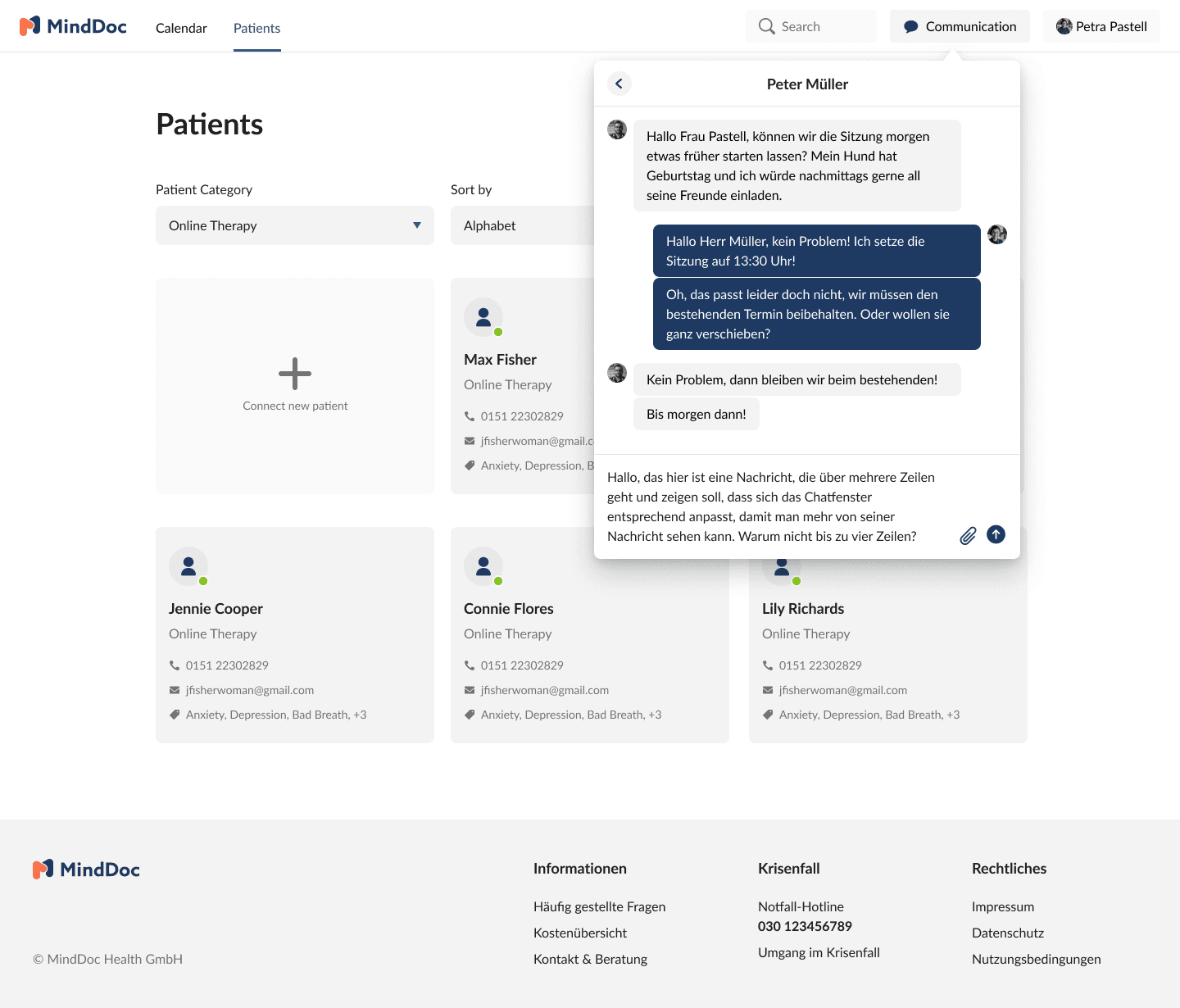Click the 'Bis morgen dann!' message
The width and height of the screenshot is (1180, 1008).
697,414
